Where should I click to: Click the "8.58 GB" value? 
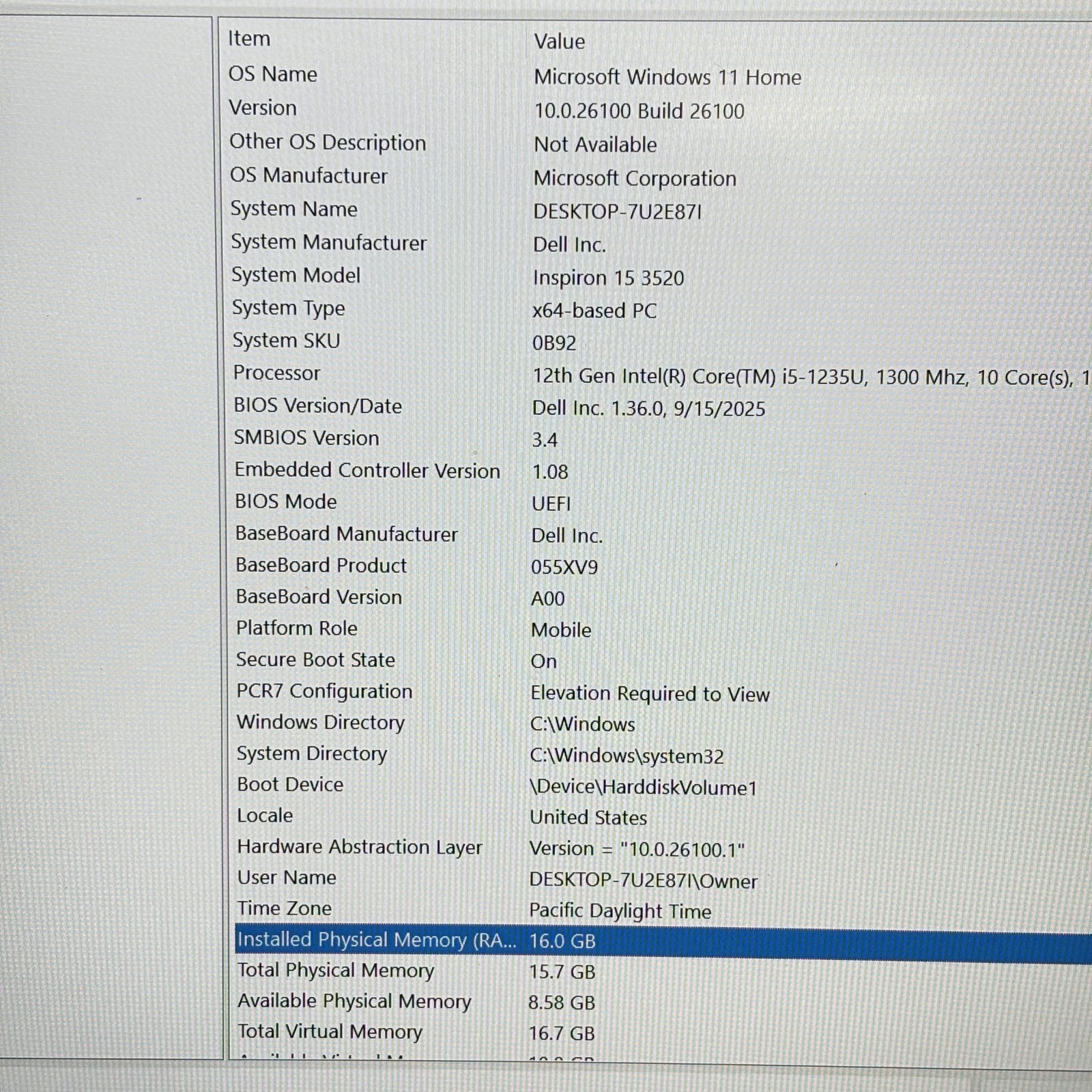(561, 1003)
